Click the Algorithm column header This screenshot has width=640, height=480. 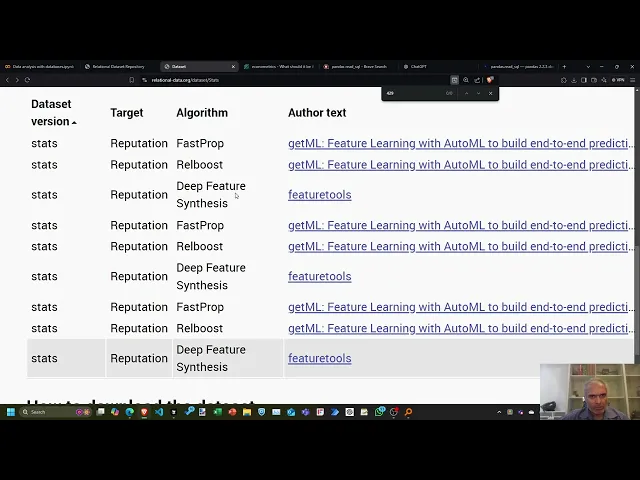pos(202,113)
